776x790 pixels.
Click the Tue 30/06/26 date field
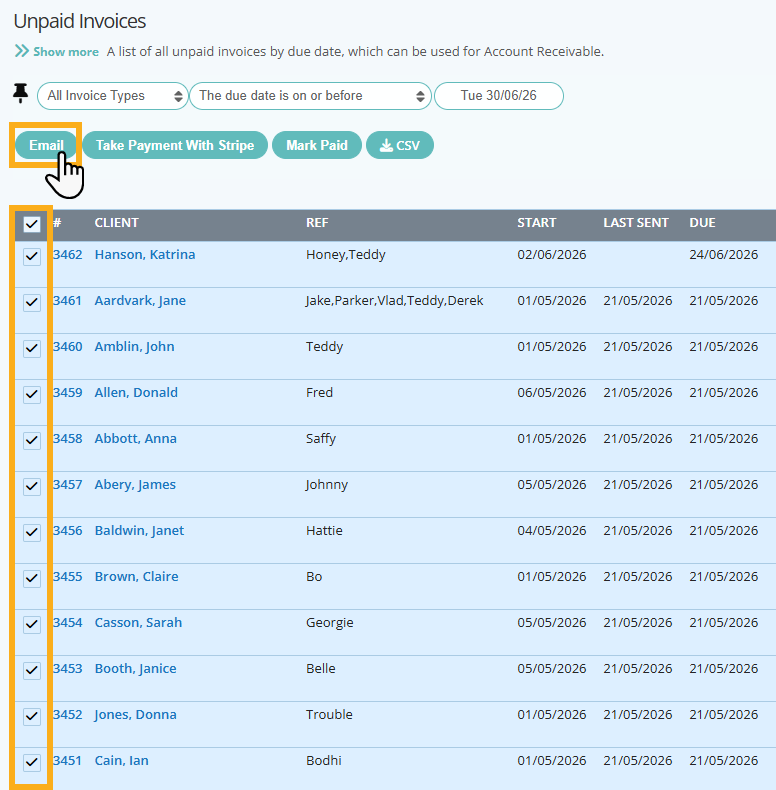point(499,96)
